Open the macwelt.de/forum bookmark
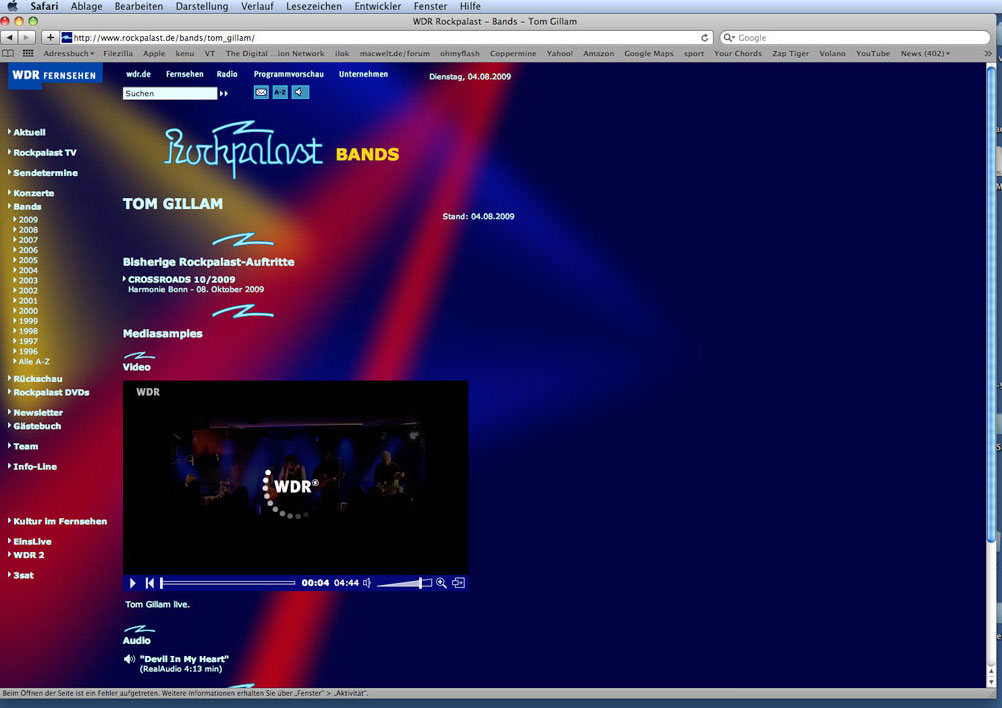 [394, 54]
